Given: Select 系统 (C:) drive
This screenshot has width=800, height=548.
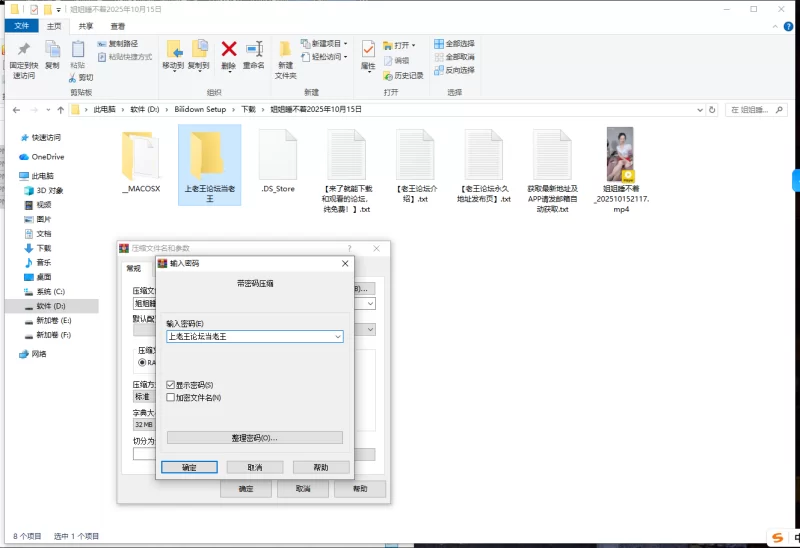Looking at the screenshot, I should point(45,291).
